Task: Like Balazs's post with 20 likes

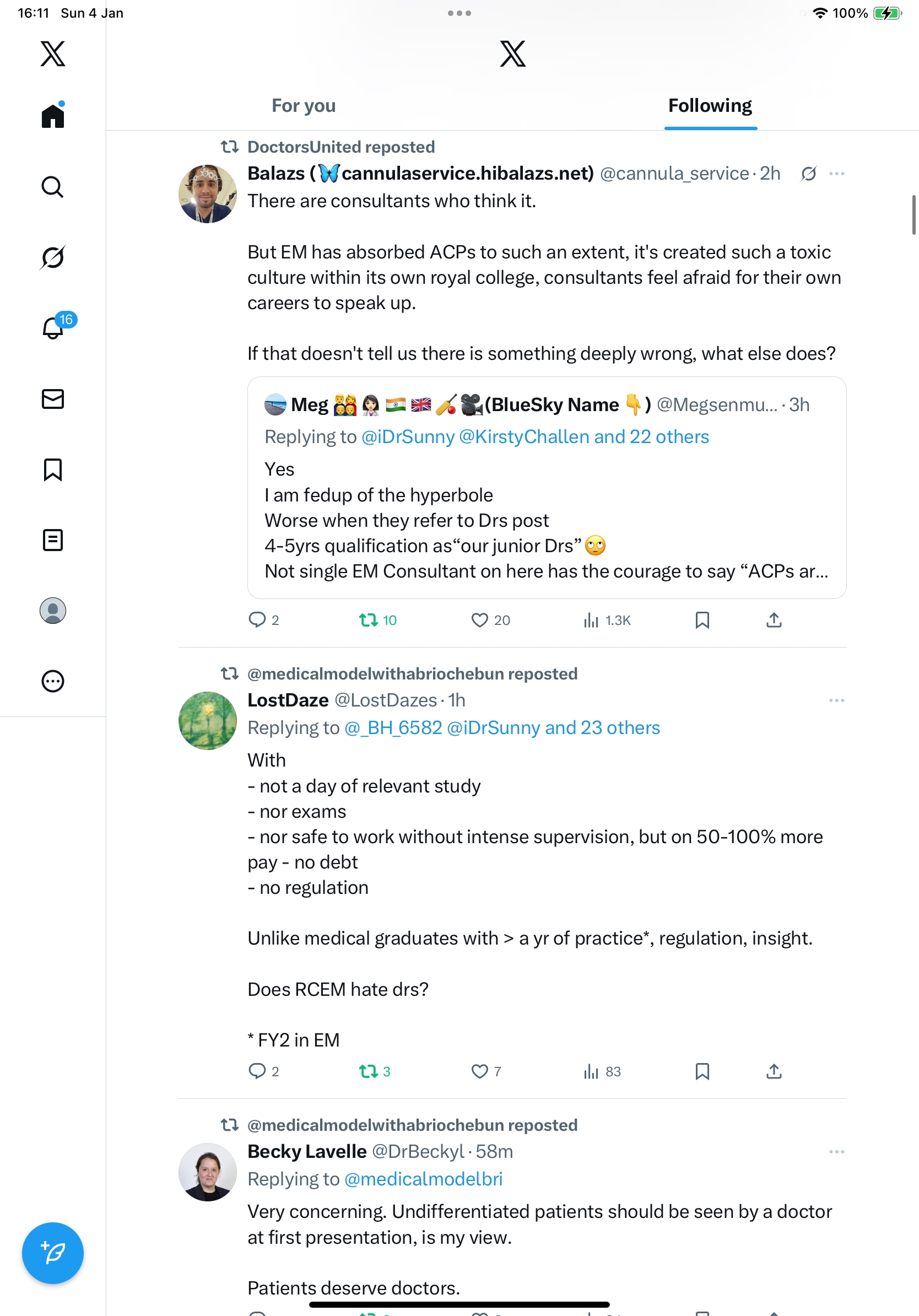Action: click(x=479, y=620)
